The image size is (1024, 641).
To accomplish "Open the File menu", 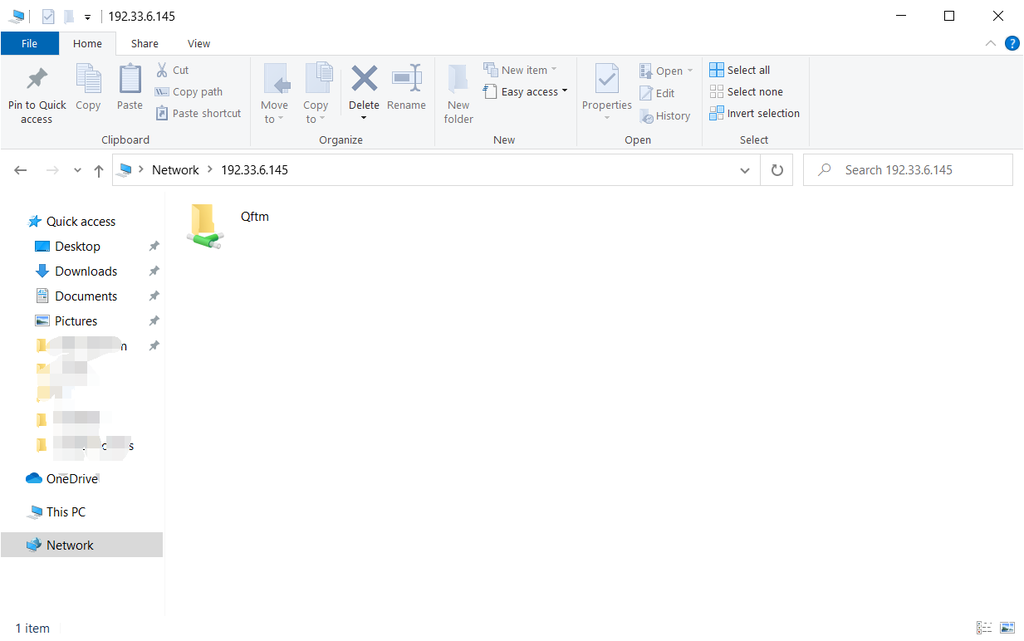I will (29, 43).
